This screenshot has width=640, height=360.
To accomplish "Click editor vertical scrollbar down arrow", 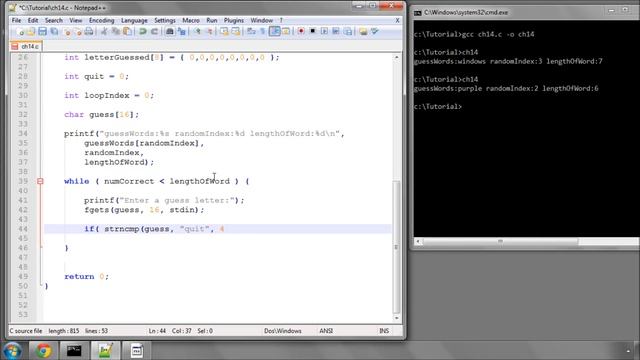I will coord(396,318).
